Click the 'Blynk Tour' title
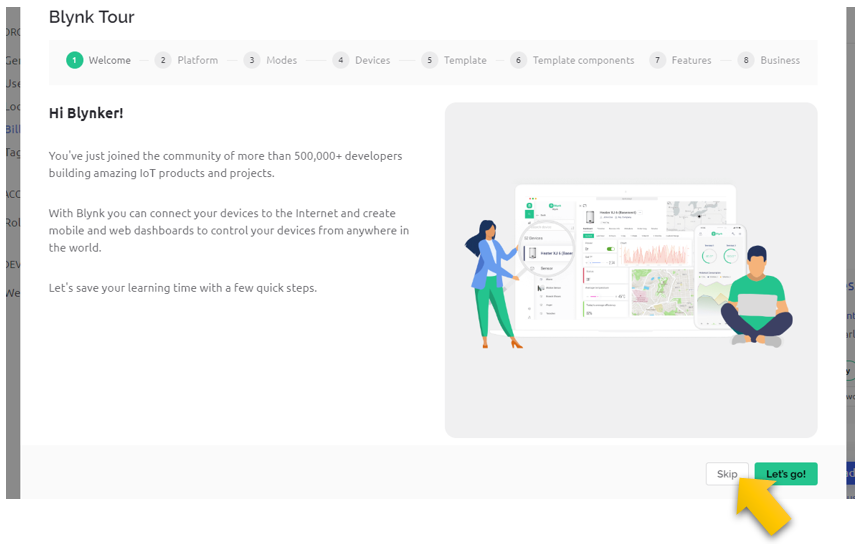The width and height of the screenshot is (855, 544). coord(92,17)
